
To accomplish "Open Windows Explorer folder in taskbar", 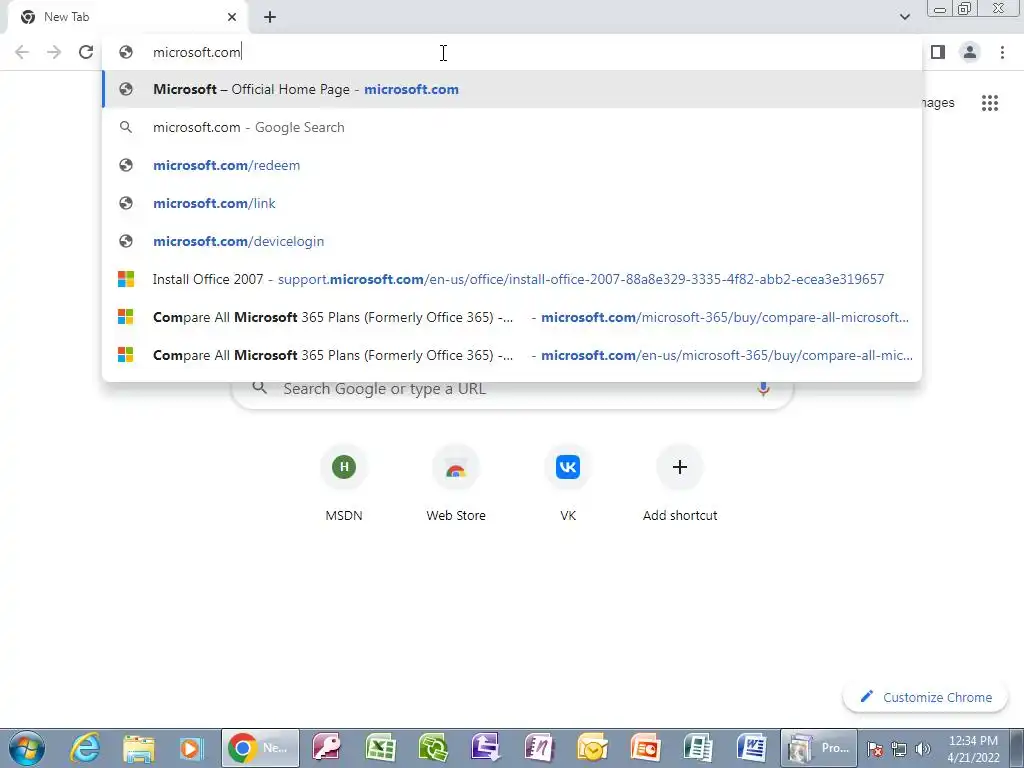I will point(138,748).
